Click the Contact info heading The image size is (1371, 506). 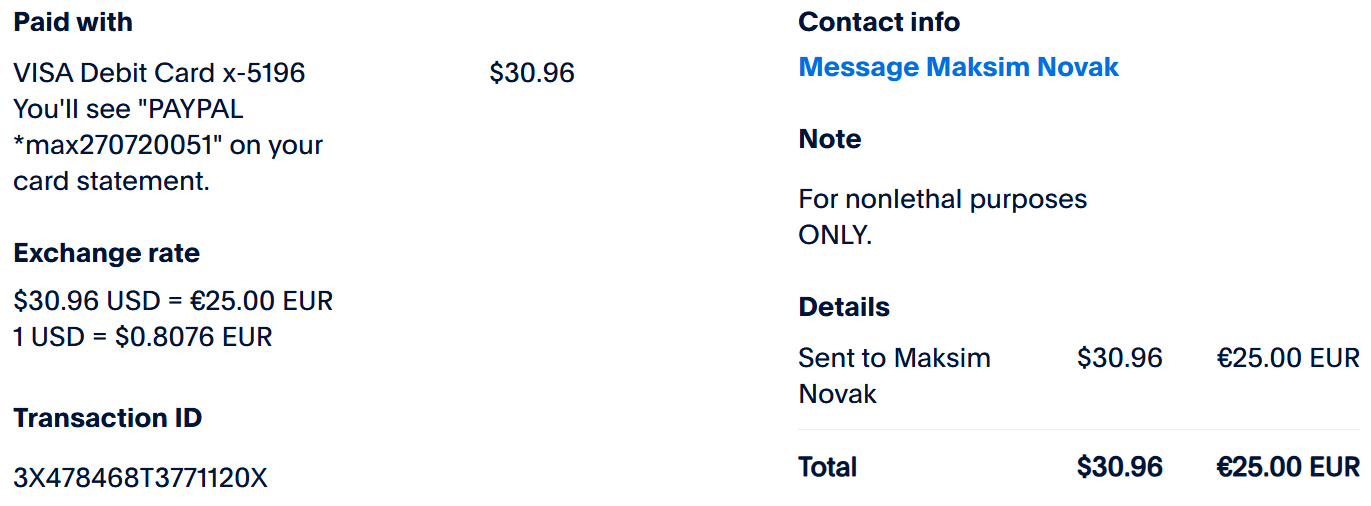879,22
